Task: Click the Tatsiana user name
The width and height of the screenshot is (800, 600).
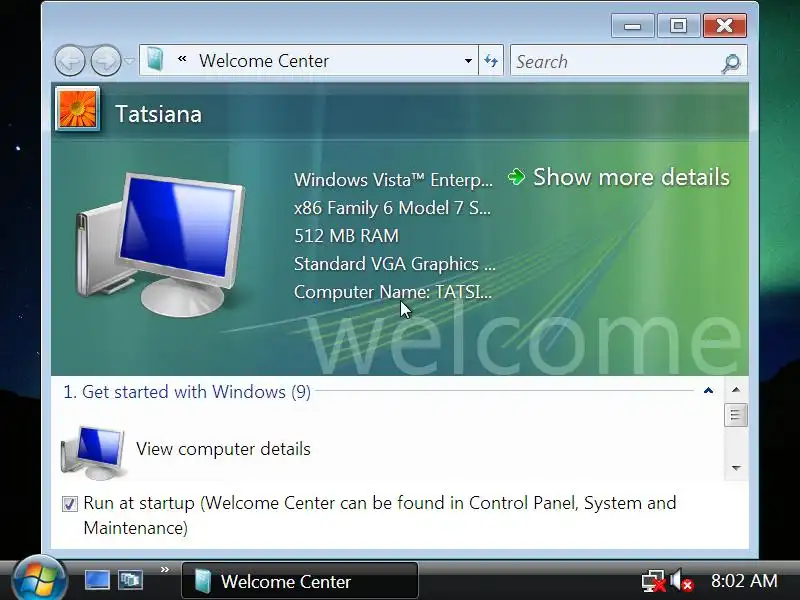Action: 158,114
